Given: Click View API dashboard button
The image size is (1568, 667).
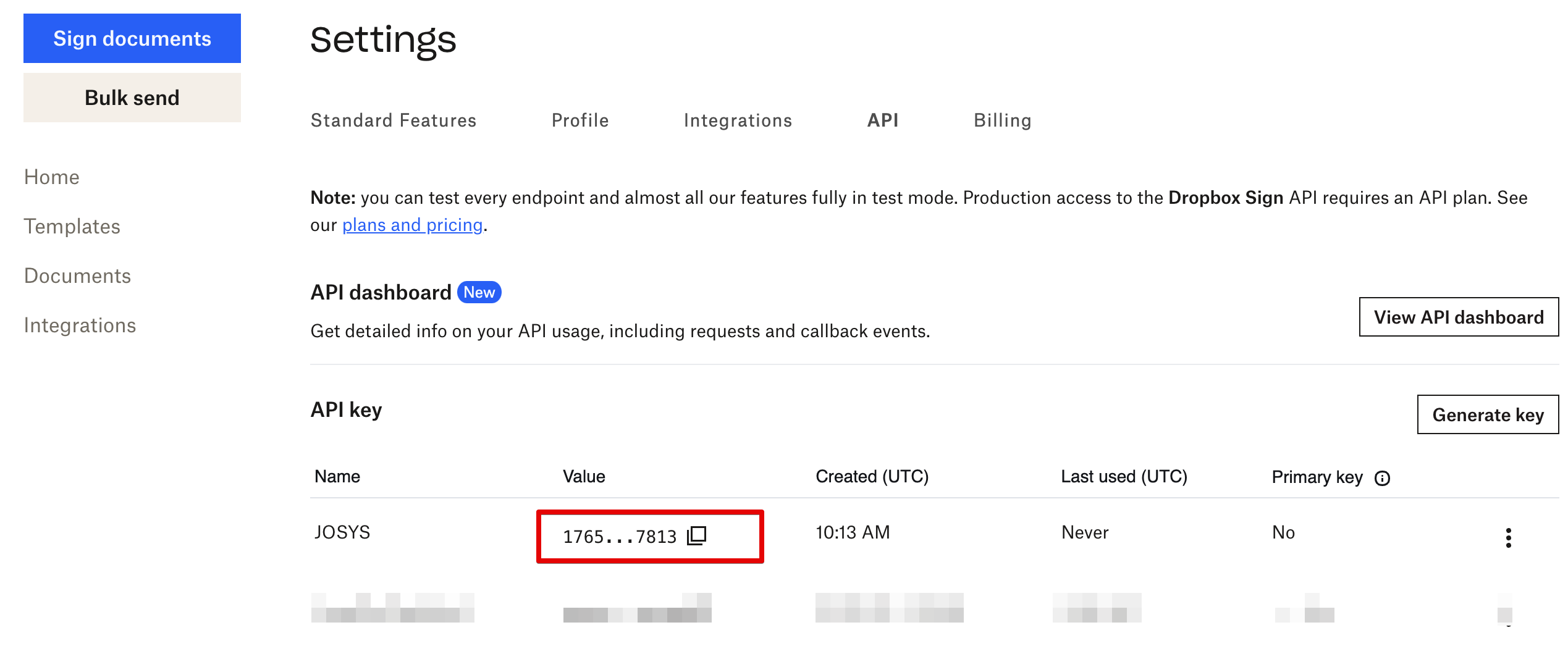Looking at the screenshot, I should [x=1458, y=317].
